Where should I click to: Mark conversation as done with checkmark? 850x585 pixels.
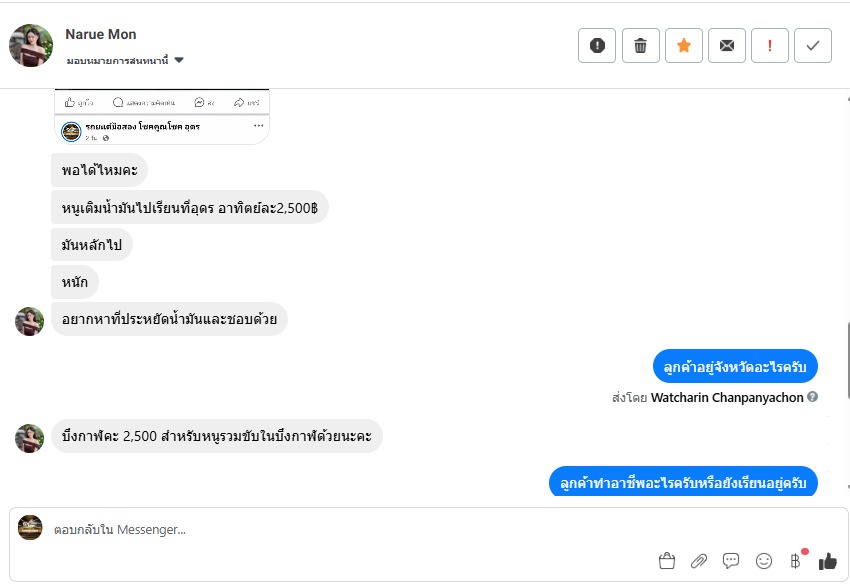pos(813,45)
